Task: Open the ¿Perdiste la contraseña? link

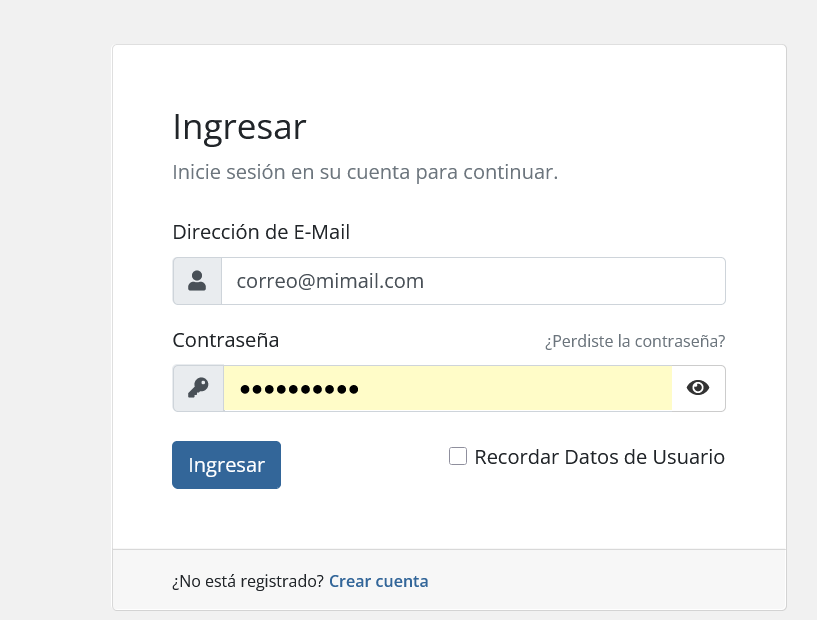Action: (635, 341)
